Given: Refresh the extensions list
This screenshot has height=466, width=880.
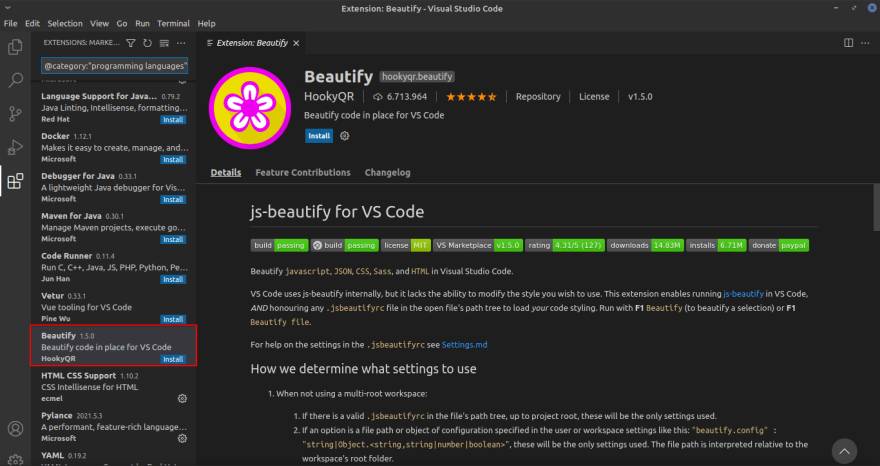Looking at the screenshot, I should (148, 43).
